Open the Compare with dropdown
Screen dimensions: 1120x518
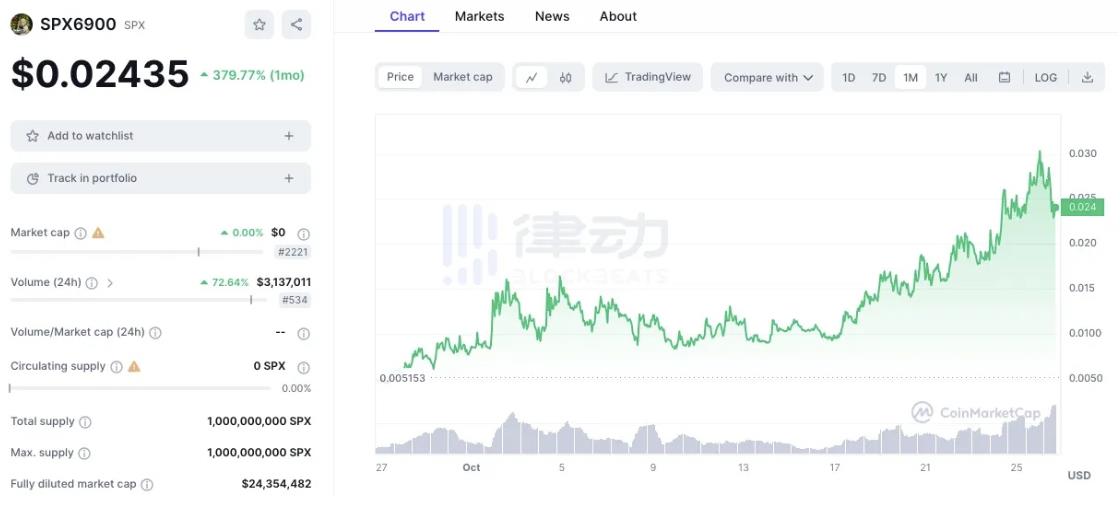click(767, 77)
